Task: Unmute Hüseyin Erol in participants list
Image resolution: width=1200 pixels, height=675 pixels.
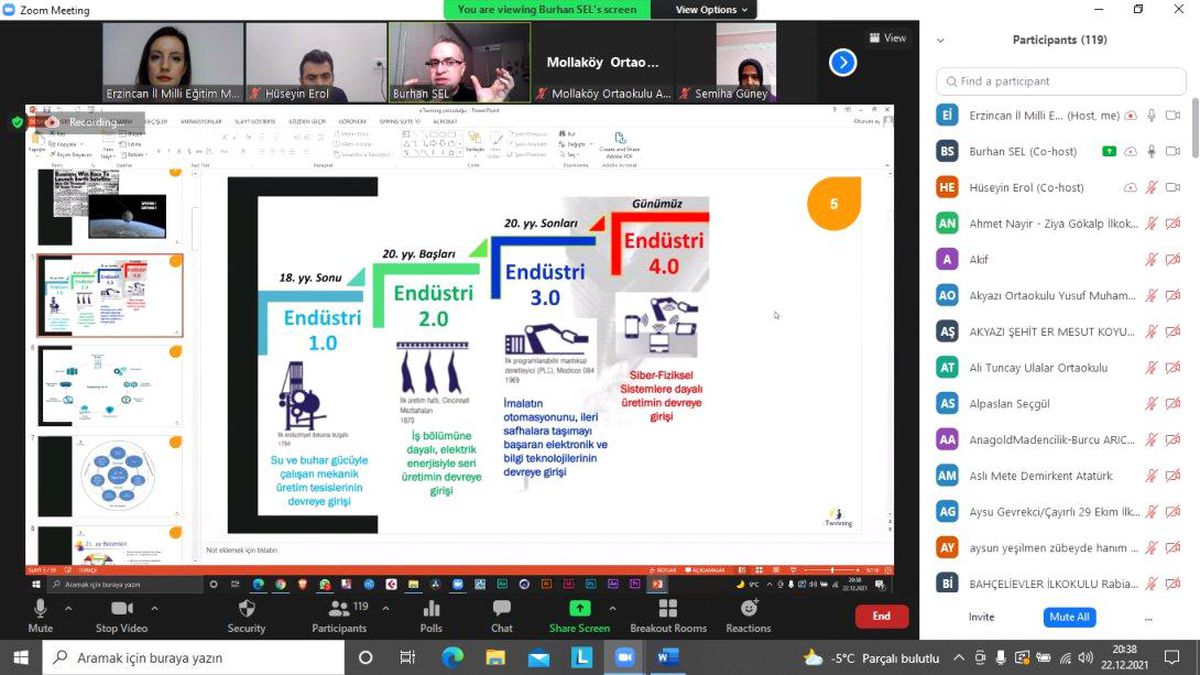Action: click(x=1152, y=187)
